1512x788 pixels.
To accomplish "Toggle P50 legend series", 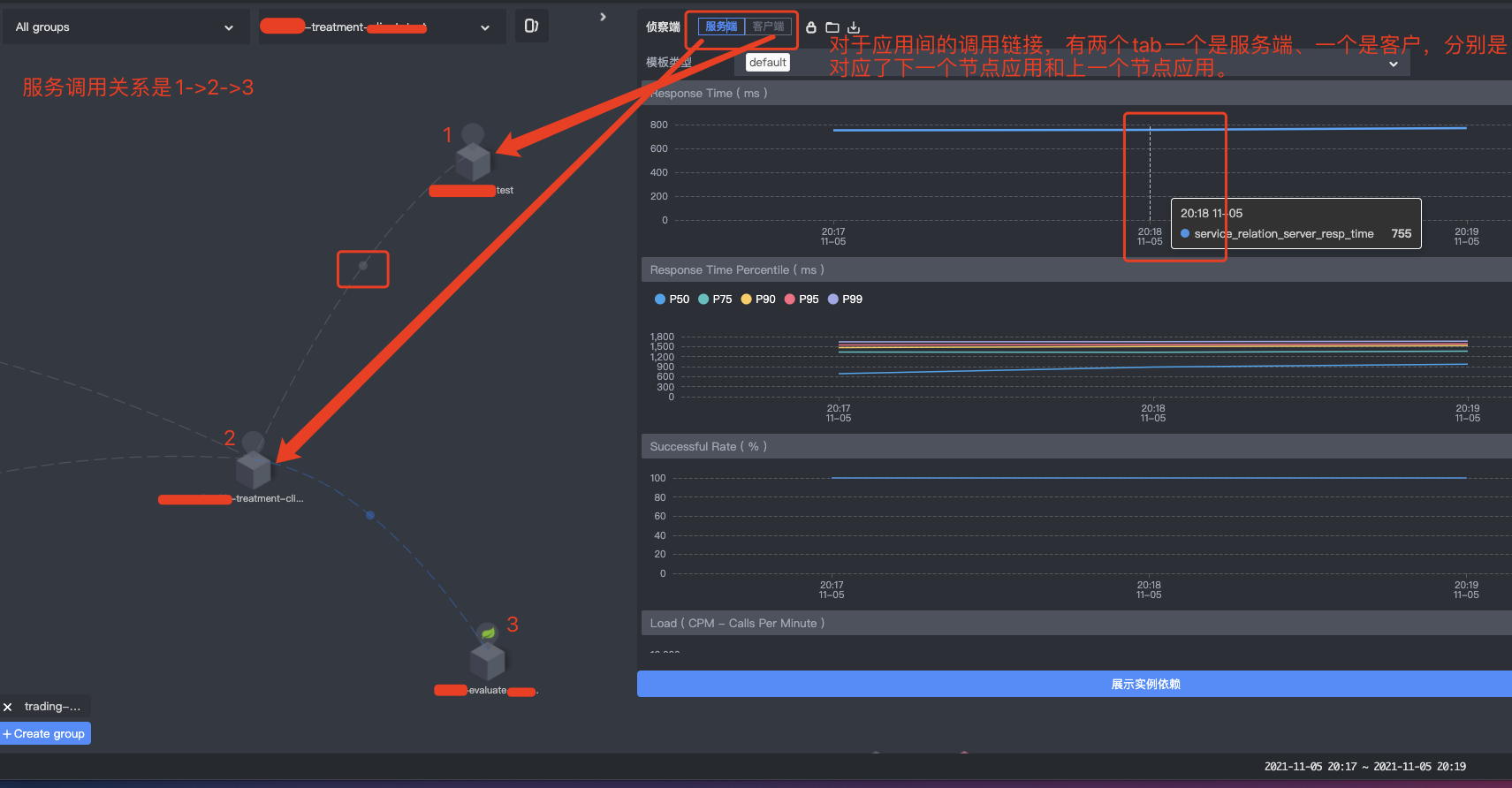I will click(672, 299).
